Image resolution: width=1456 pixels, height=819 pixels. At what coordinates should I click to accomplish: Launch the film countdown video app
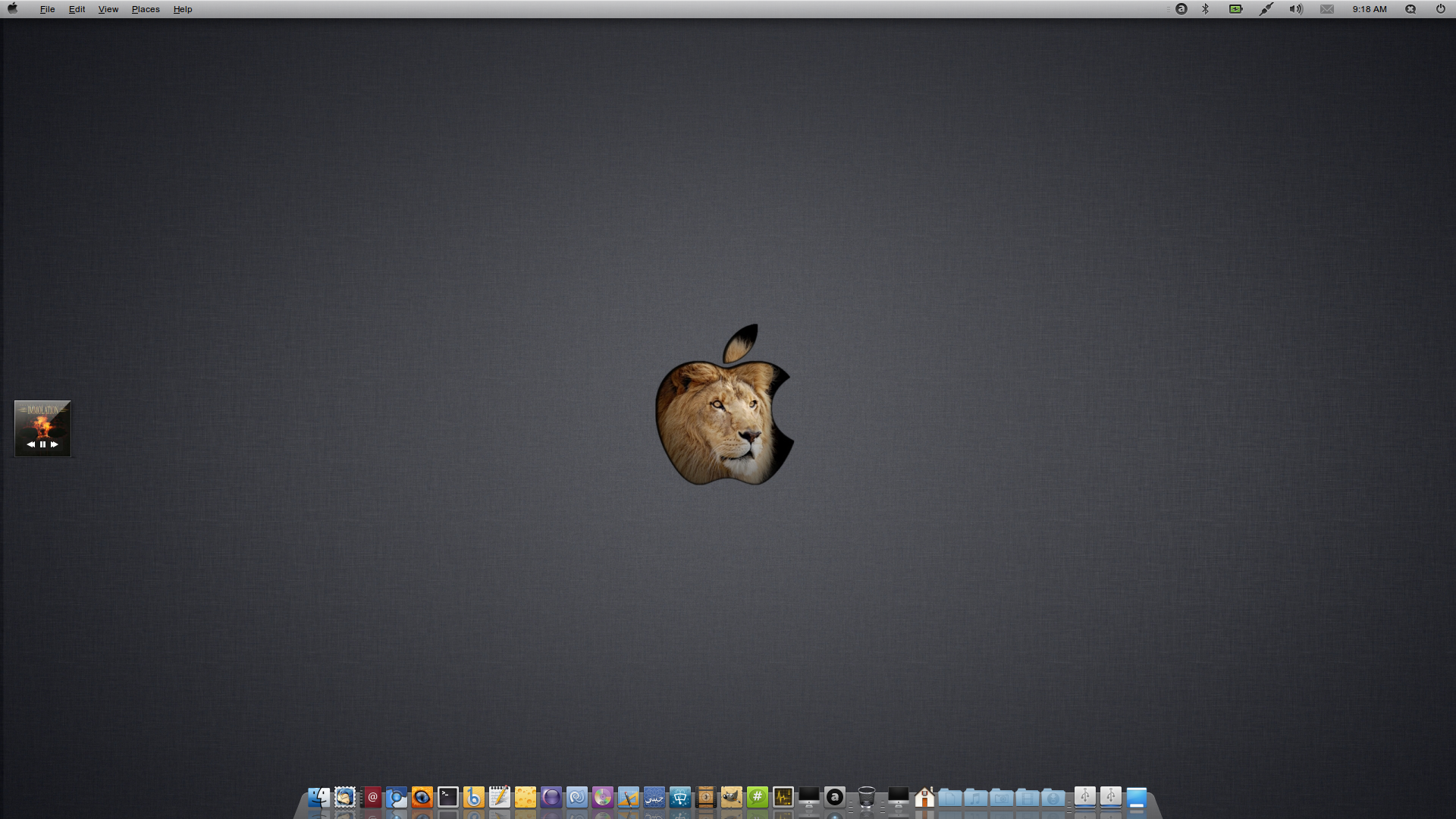pos(706,798)
